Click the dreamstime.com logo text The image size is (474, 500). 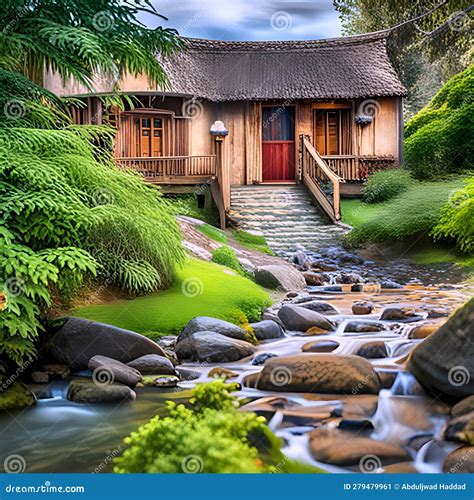[45, 489]
